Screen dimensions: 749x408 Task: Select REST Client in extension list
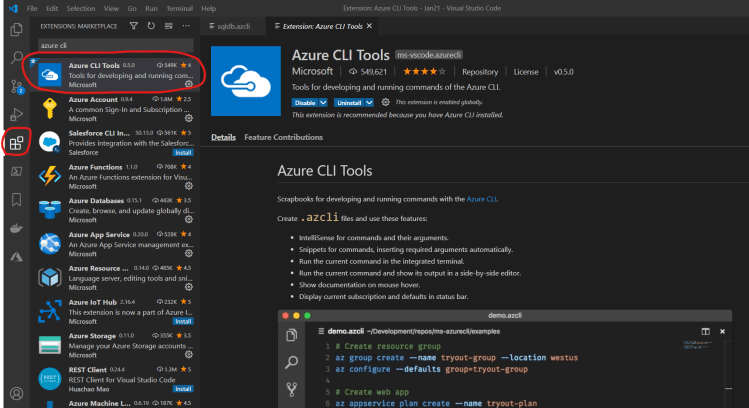click(x=116, y=379)
